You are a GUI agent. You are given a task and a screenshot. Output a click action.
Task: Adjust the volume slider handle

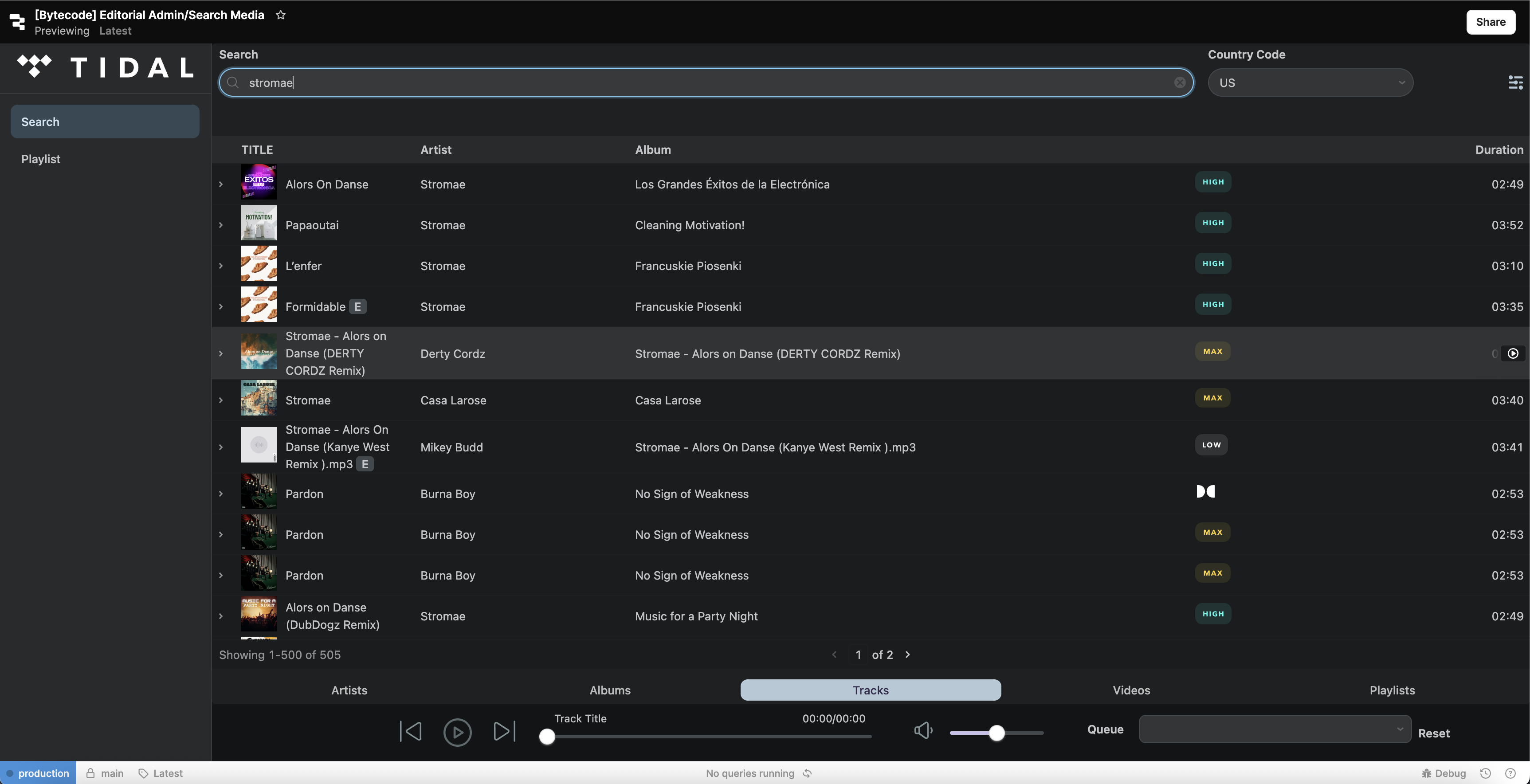996,733
